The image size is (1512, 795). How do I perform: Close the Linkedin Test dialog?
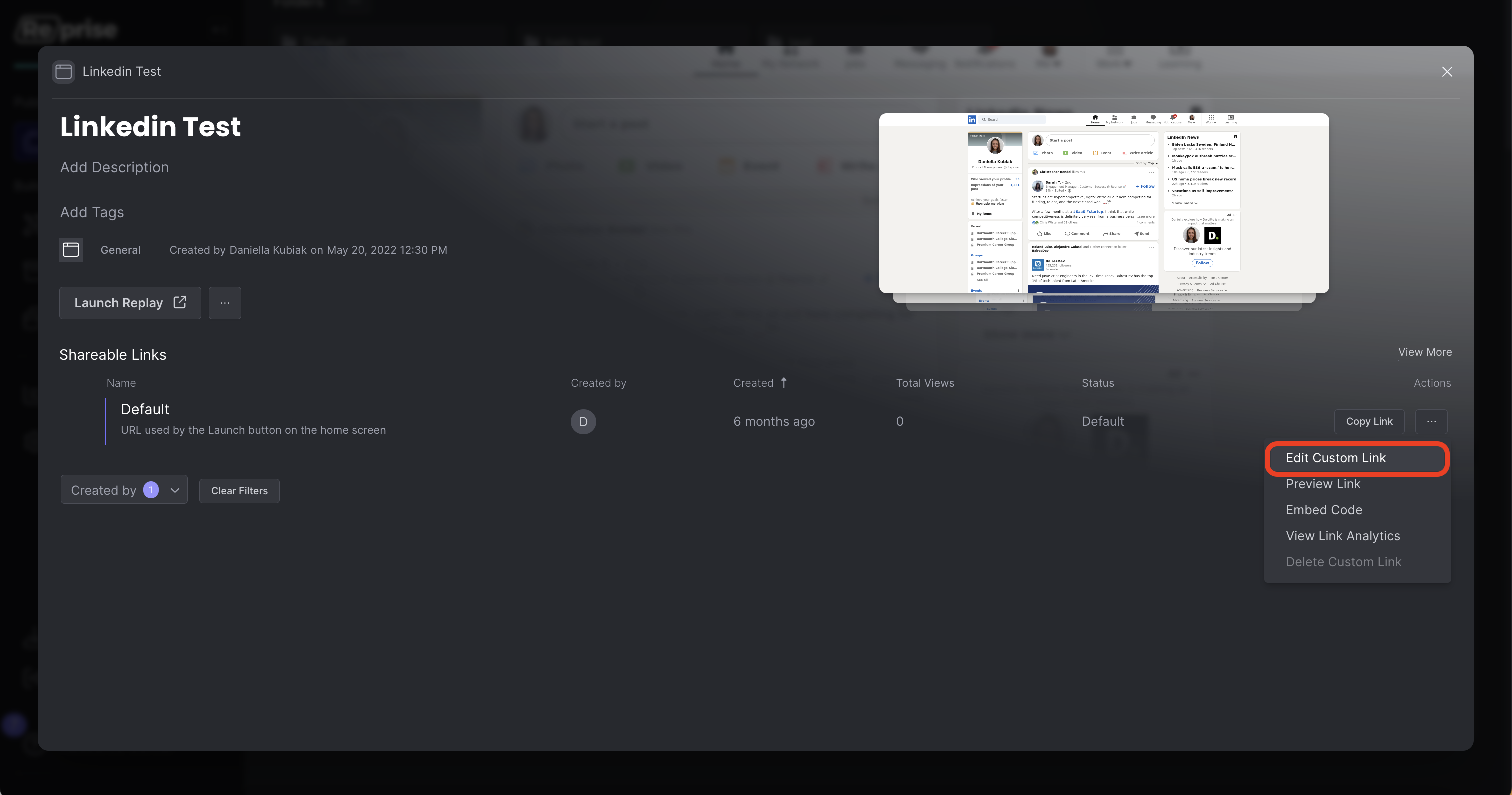coord(1447,71)
